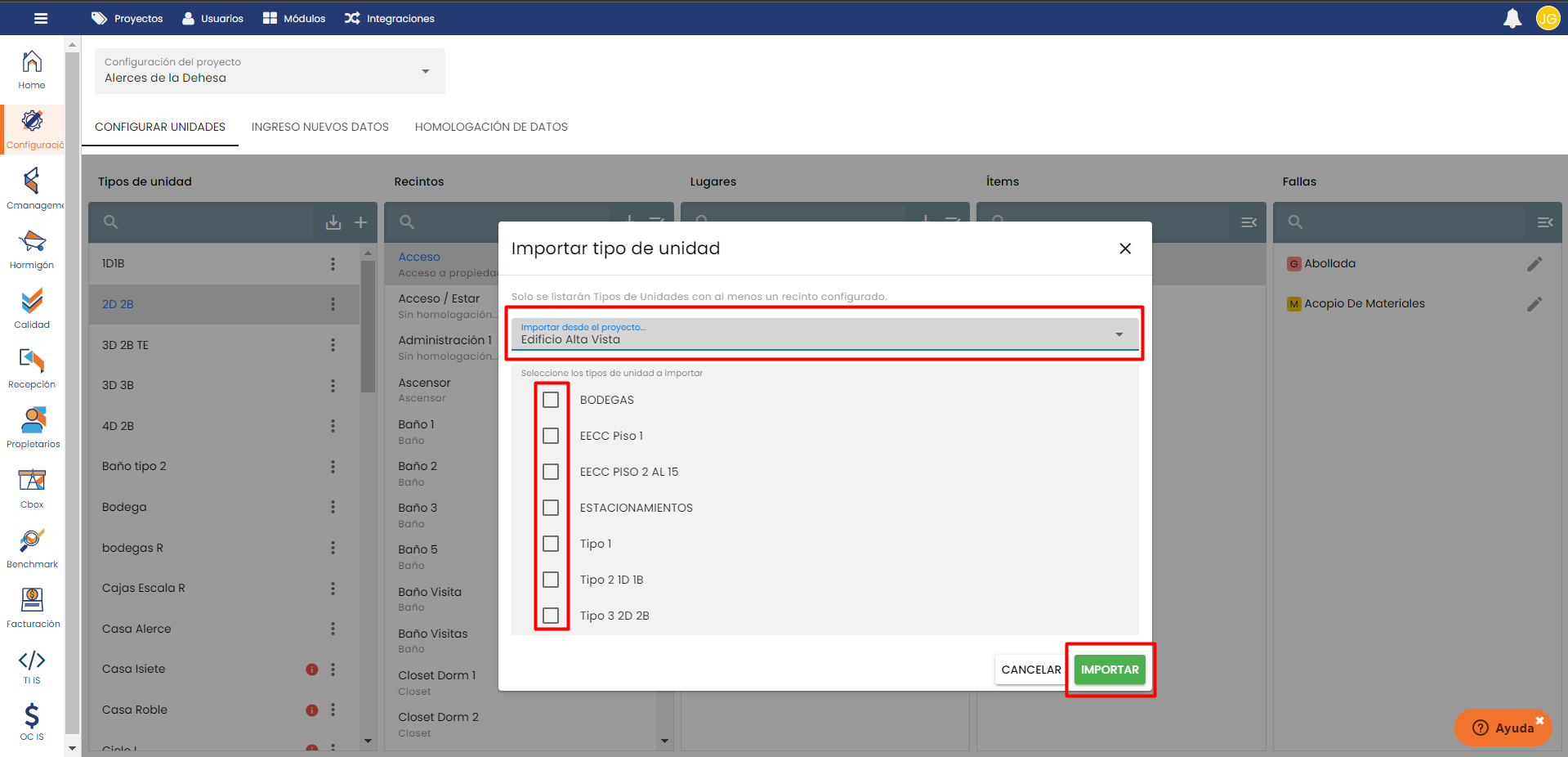Check the BODEGAS checkbox
Screen dimensions: 1568x757
point(551,400)
